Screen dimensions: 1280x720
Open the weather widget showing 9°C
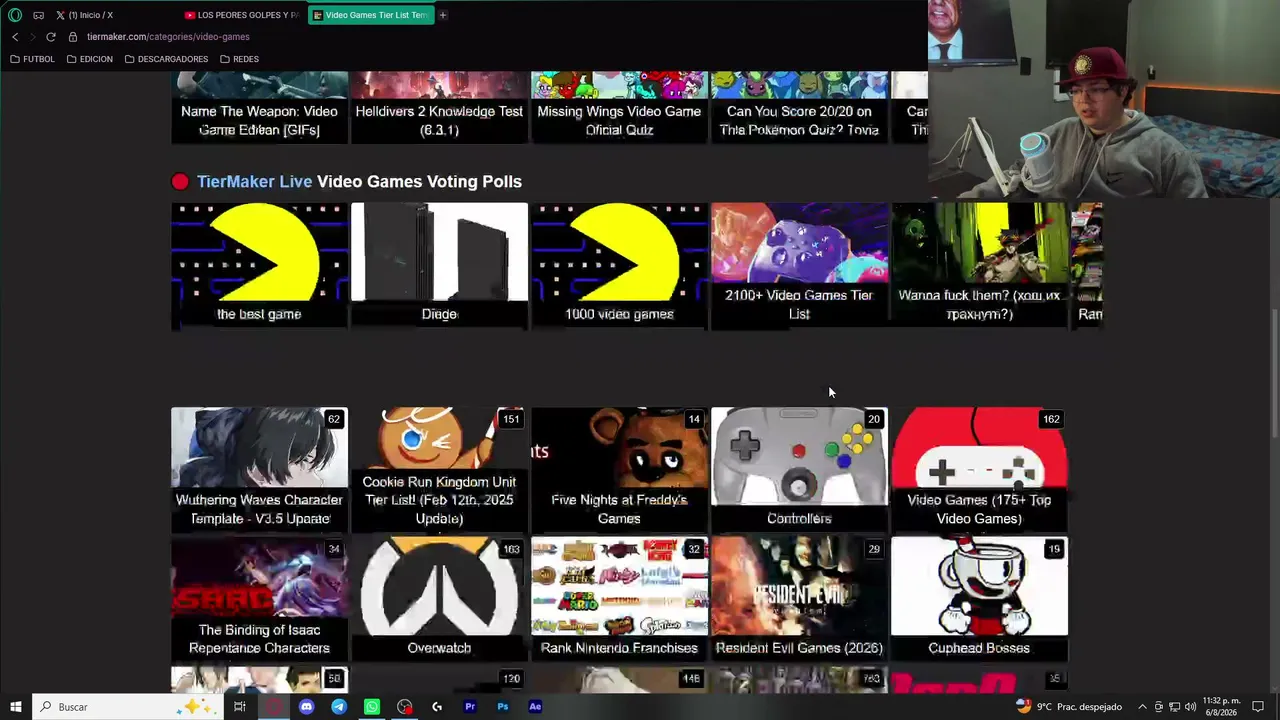(x=1068, y=707)
